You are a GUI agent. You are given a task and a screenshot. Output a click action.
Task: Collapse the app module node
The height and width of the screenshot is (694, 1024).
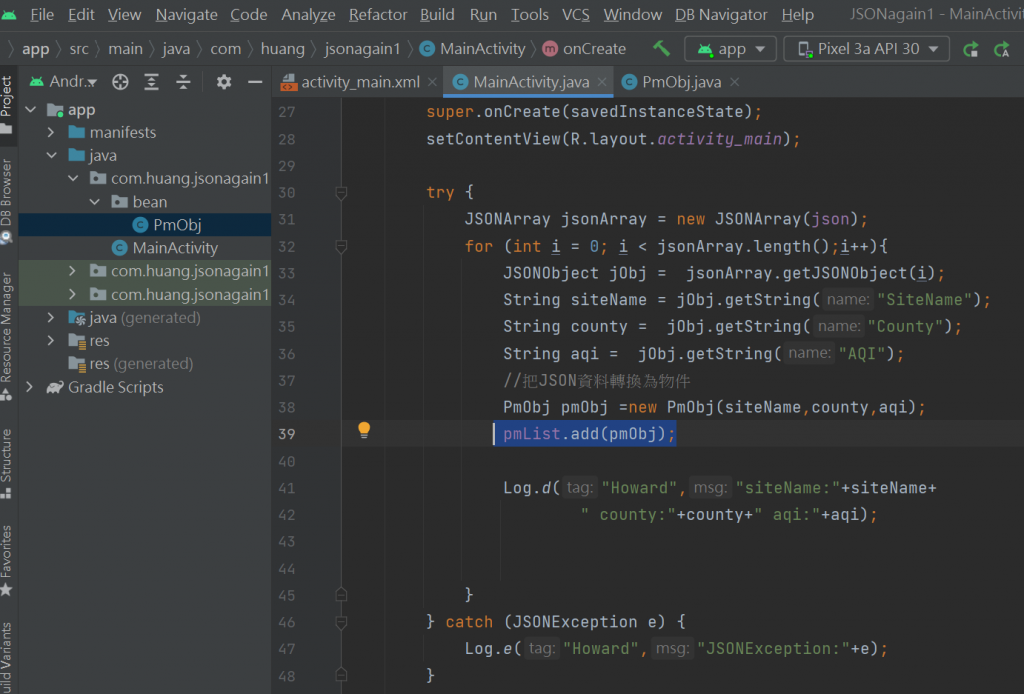pos(31,110)
